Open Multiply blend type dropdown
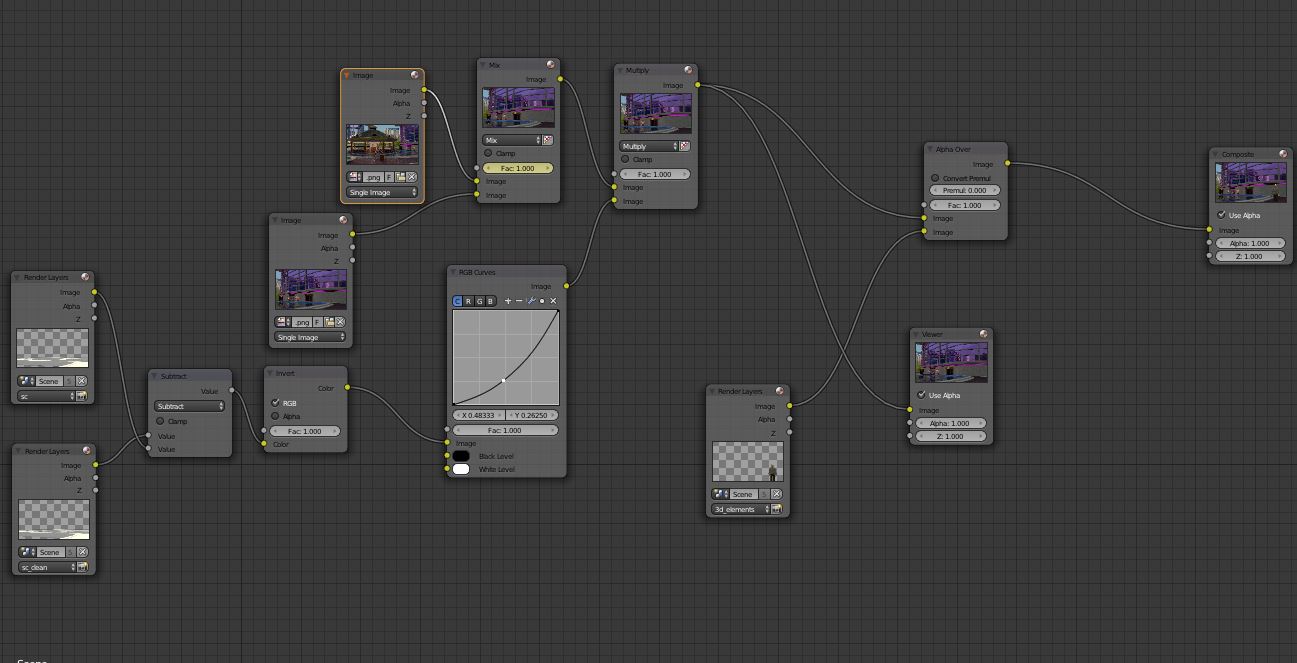 (649, 146)
